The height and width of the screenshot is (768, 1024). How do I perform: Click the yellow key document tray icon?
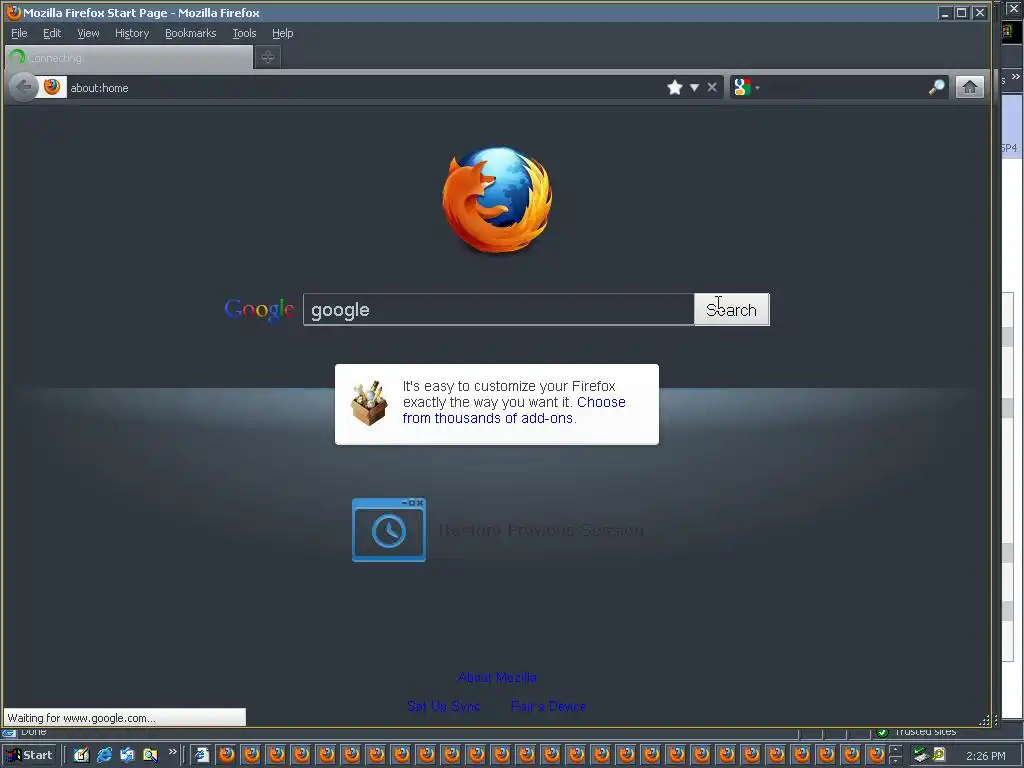[x=939, y=755]
